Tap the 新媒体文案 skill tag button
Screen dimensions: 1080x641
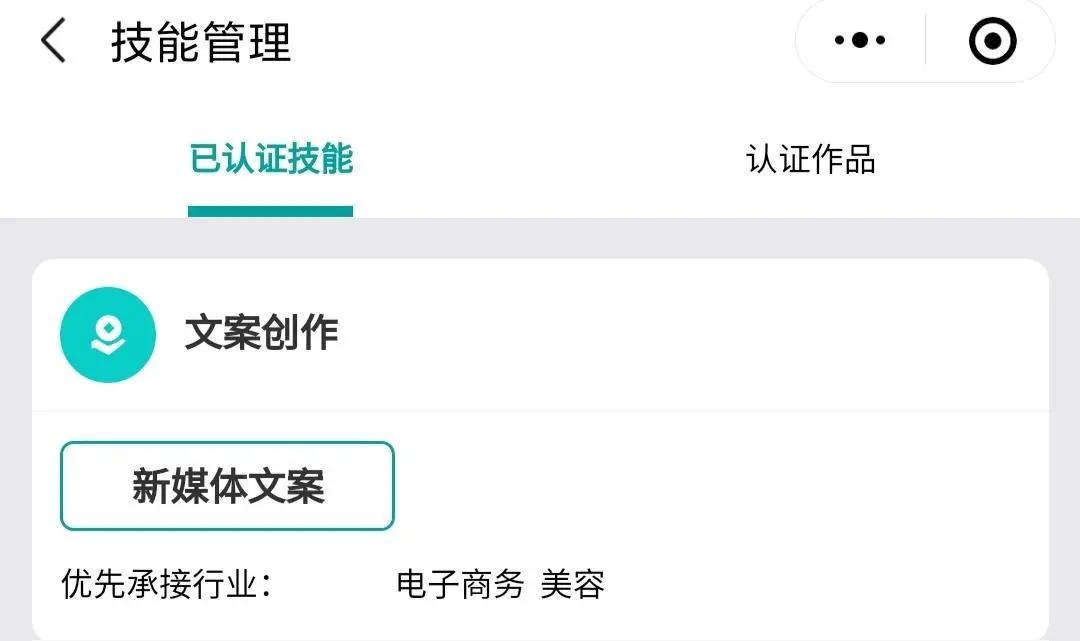[x=227, y=486]
